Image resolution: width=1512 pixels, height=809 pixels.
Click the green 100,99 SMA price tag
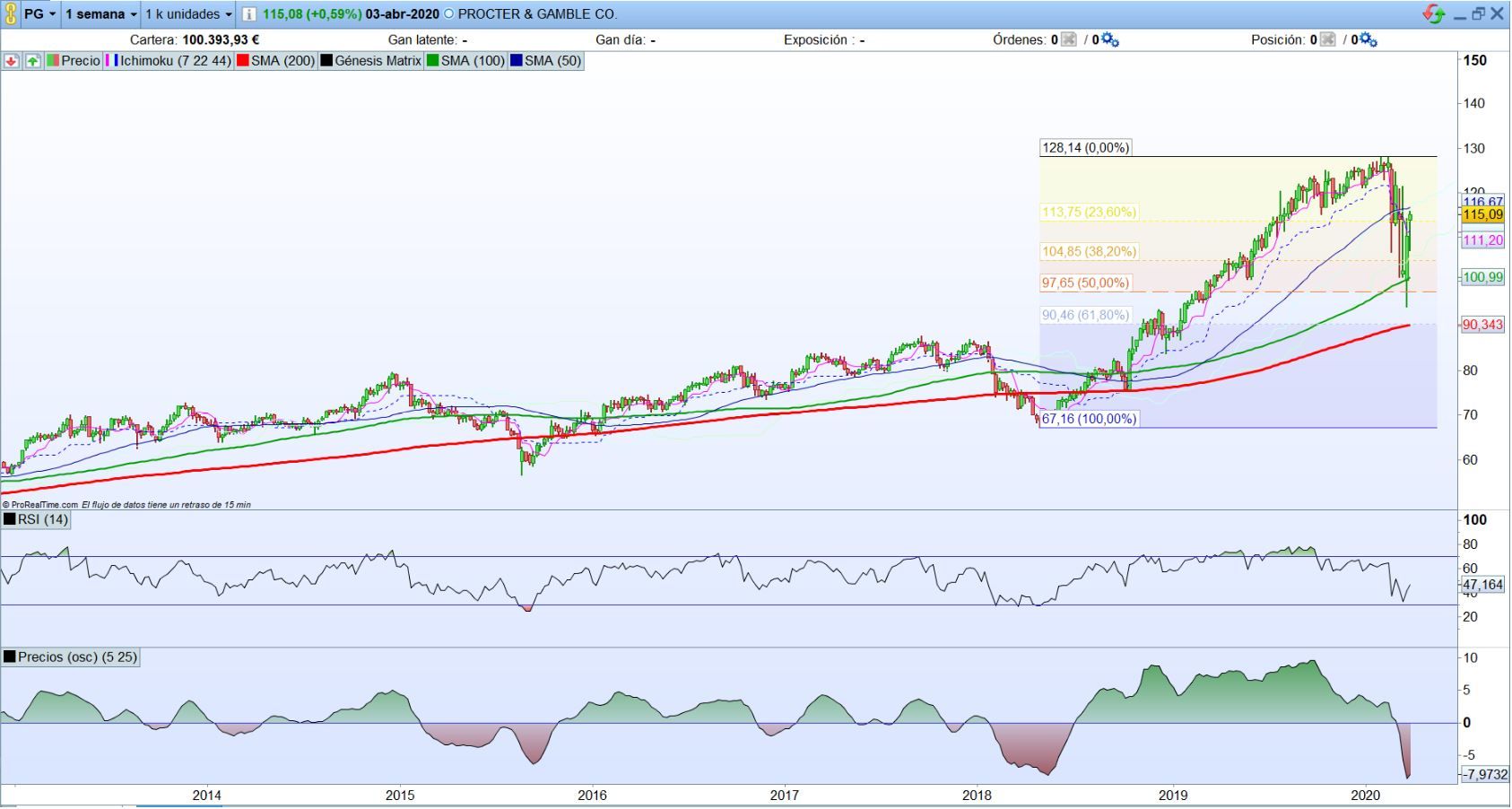(1482, 277)
